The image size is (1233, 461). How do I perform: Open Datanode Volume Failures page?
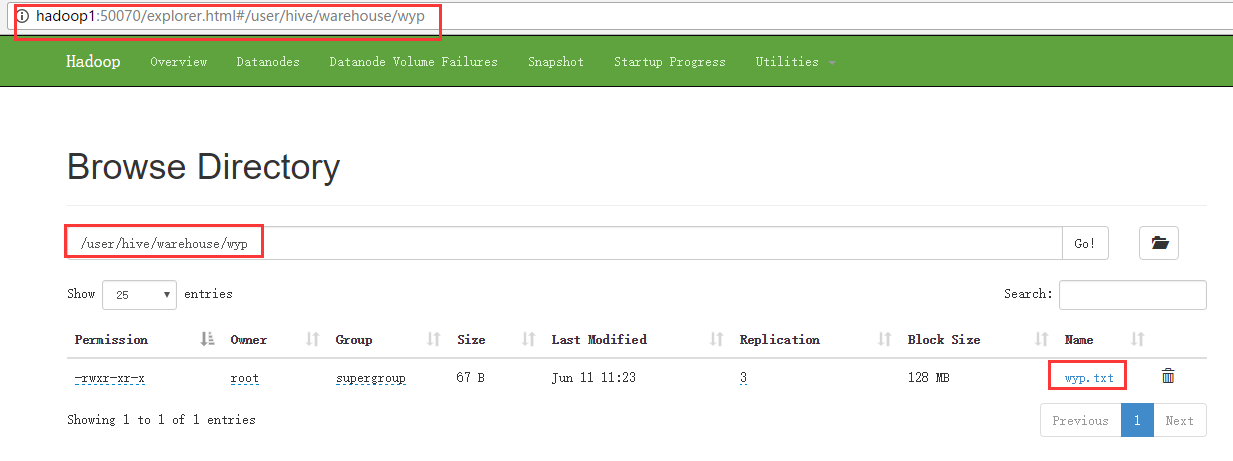click(413, 62)
